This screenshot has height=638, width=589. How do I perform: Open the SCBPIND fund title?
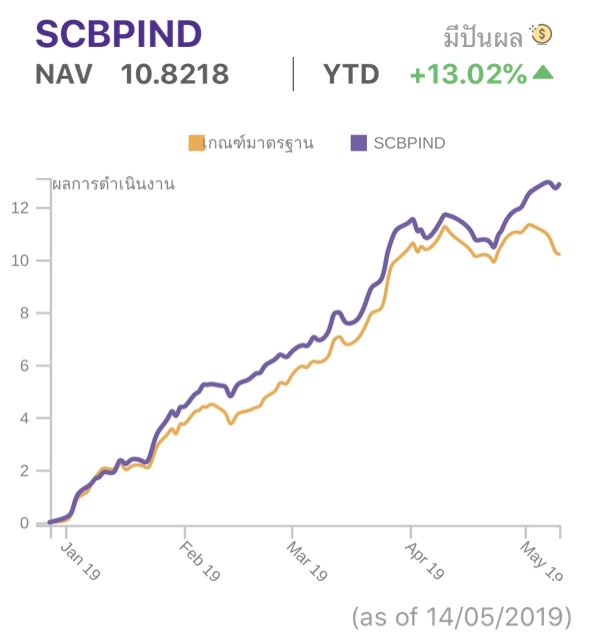(x=119, y=34)
